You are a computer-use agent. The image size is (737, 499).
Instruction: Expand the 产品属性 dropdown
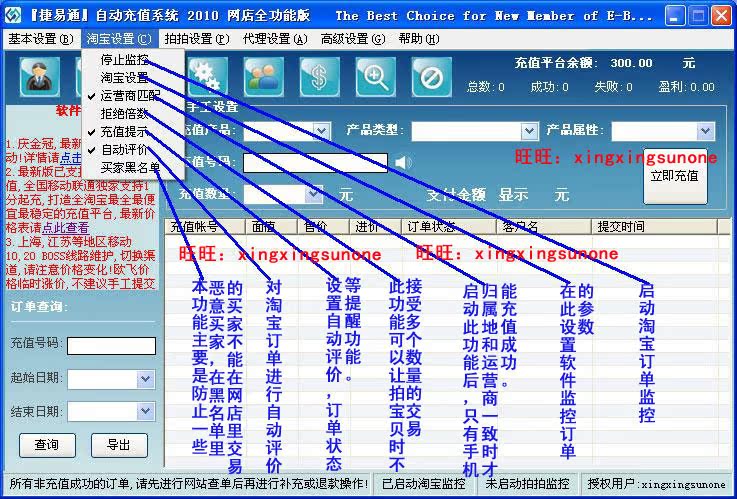(705, 131)
